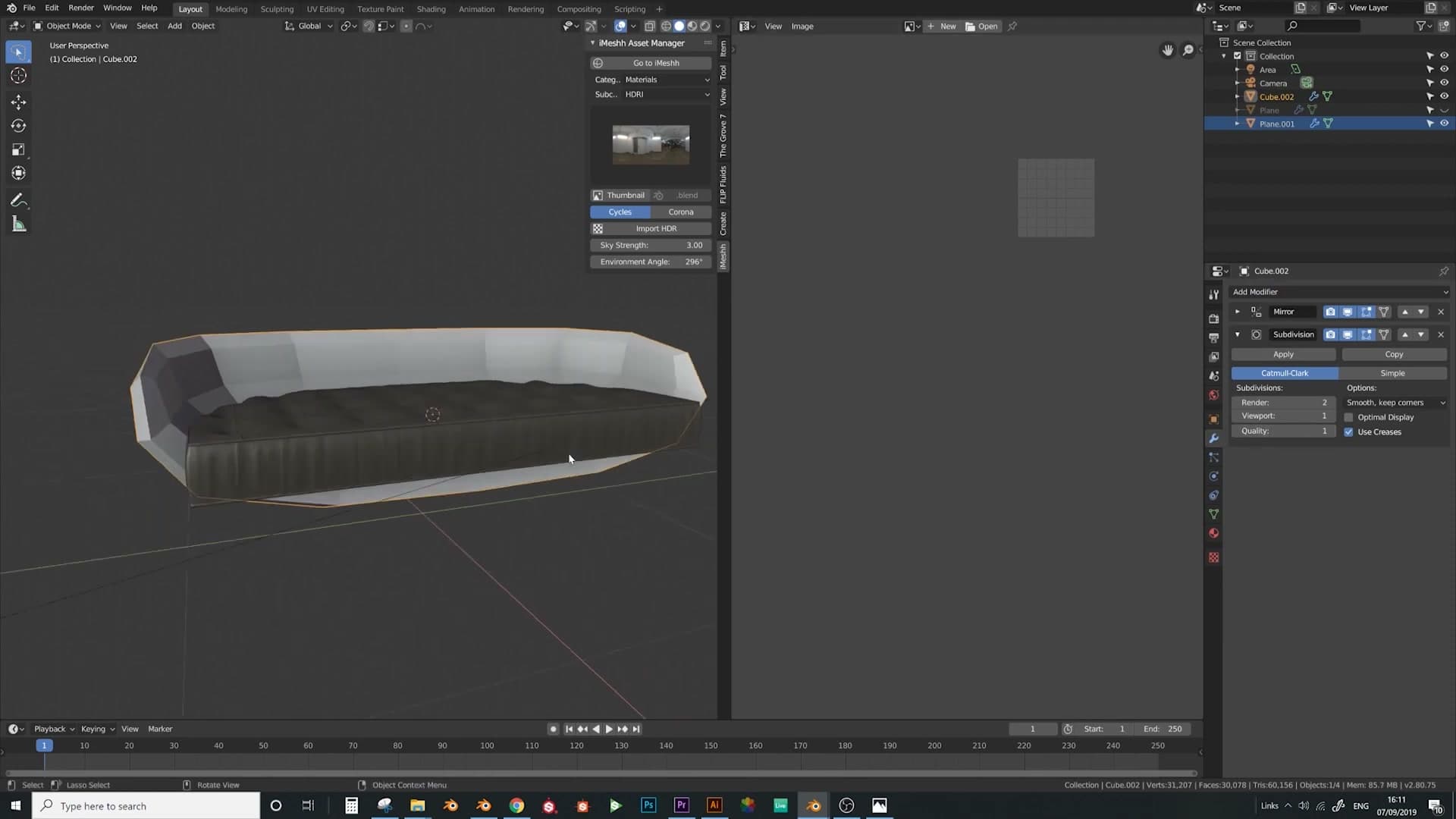Viewport: 1456px width, 819px height.
Task: Open the Object Data properties tab
Action: 1213,514
